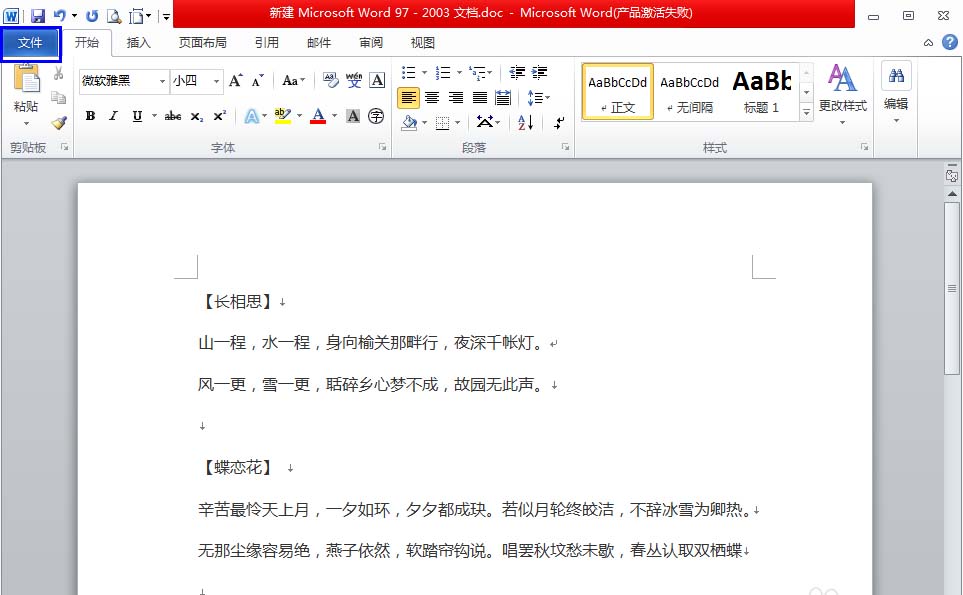The width and height of the screenshot is (963, 595).
Task: Click the Clear Formatting eraser icon
Action: 330,81
